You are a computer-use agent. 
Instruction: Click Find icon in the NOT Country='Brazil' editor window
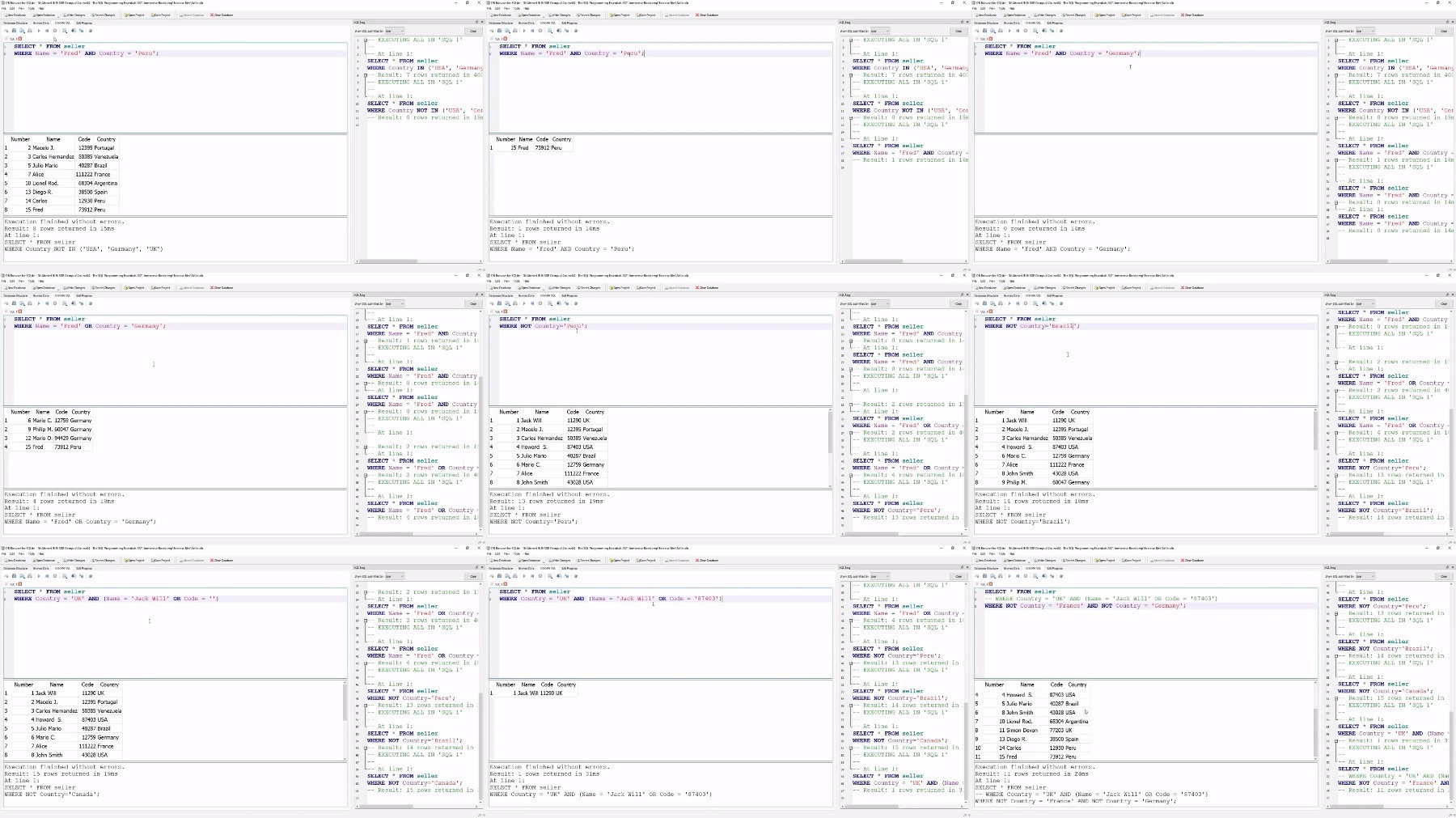click(1043, 303)
